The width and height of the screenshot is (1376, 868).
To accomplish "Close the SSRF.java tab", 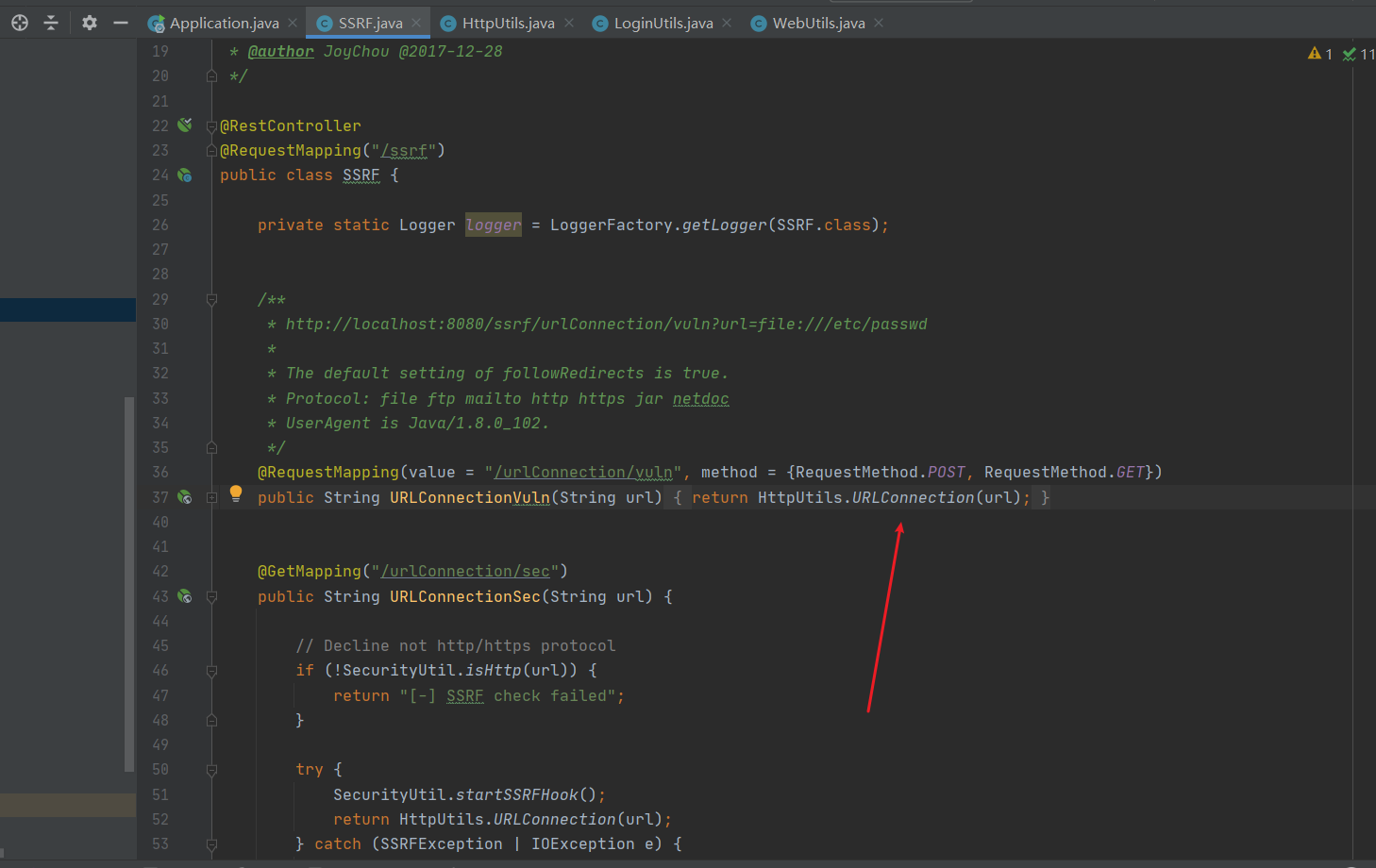I will 416,23.
